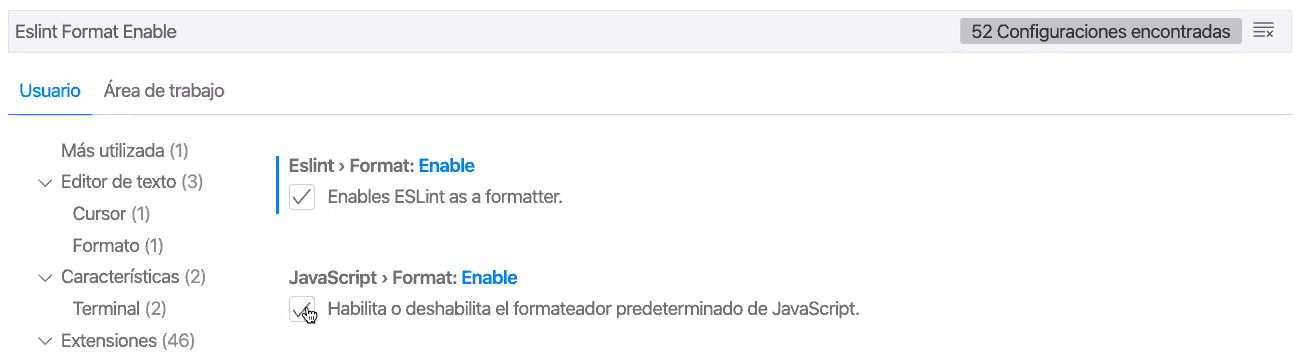1305x362 pixels.
Task: Open the Área de trabajo tab
Action: [164, 91]
